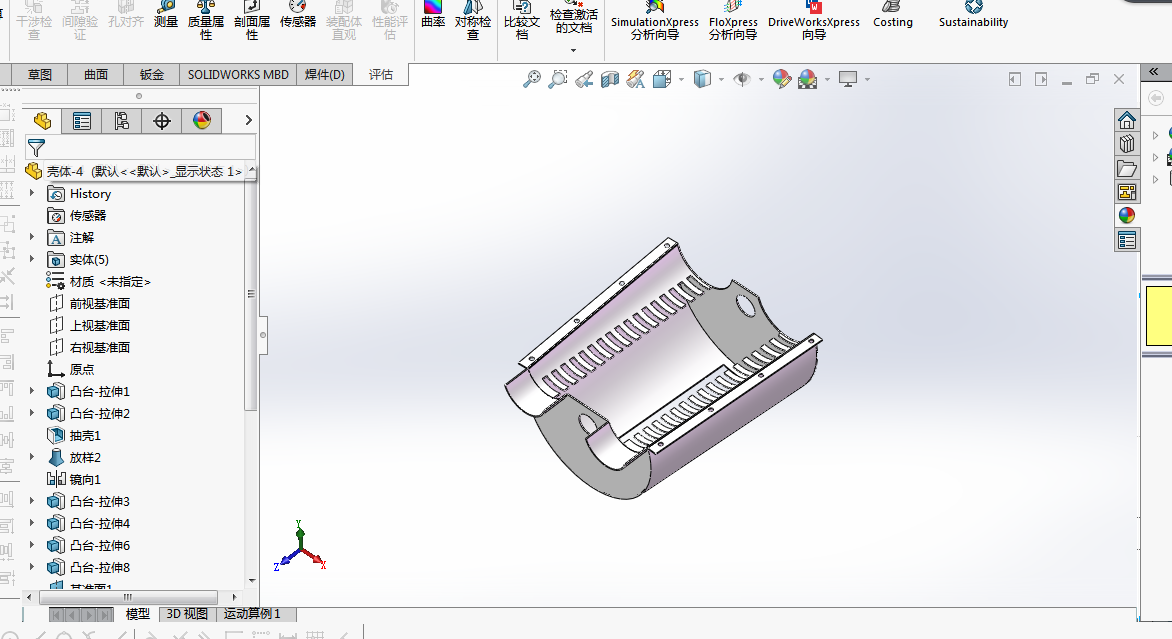Screen dimensions: 1172x639
Task: Open View Orientation dropdown arrow
Action: point(681,79)
